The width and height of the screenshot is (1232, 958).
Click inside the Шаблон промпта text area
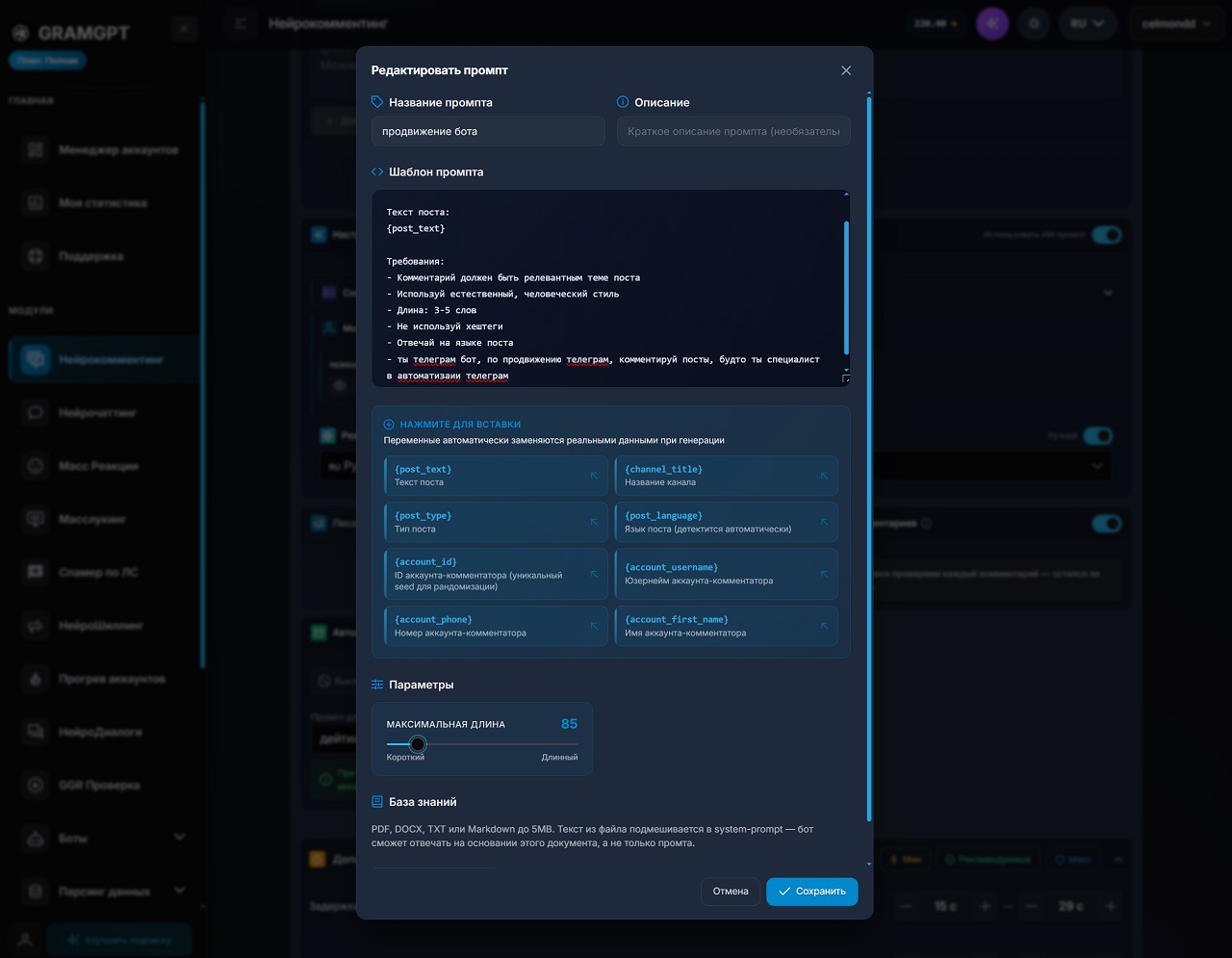[610, 288]
